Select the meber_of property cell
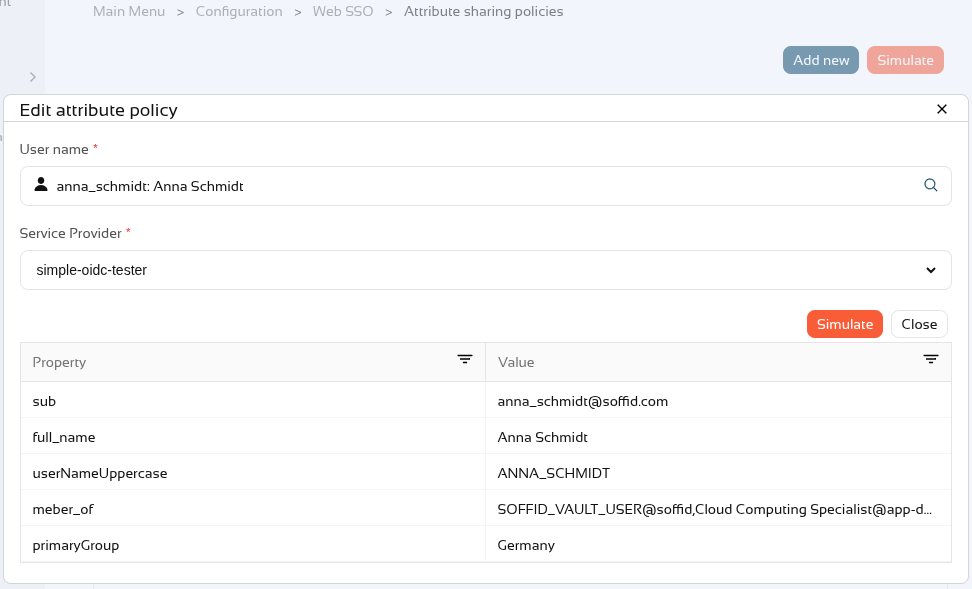The image size is (972, 589). [x=253, y=509]
